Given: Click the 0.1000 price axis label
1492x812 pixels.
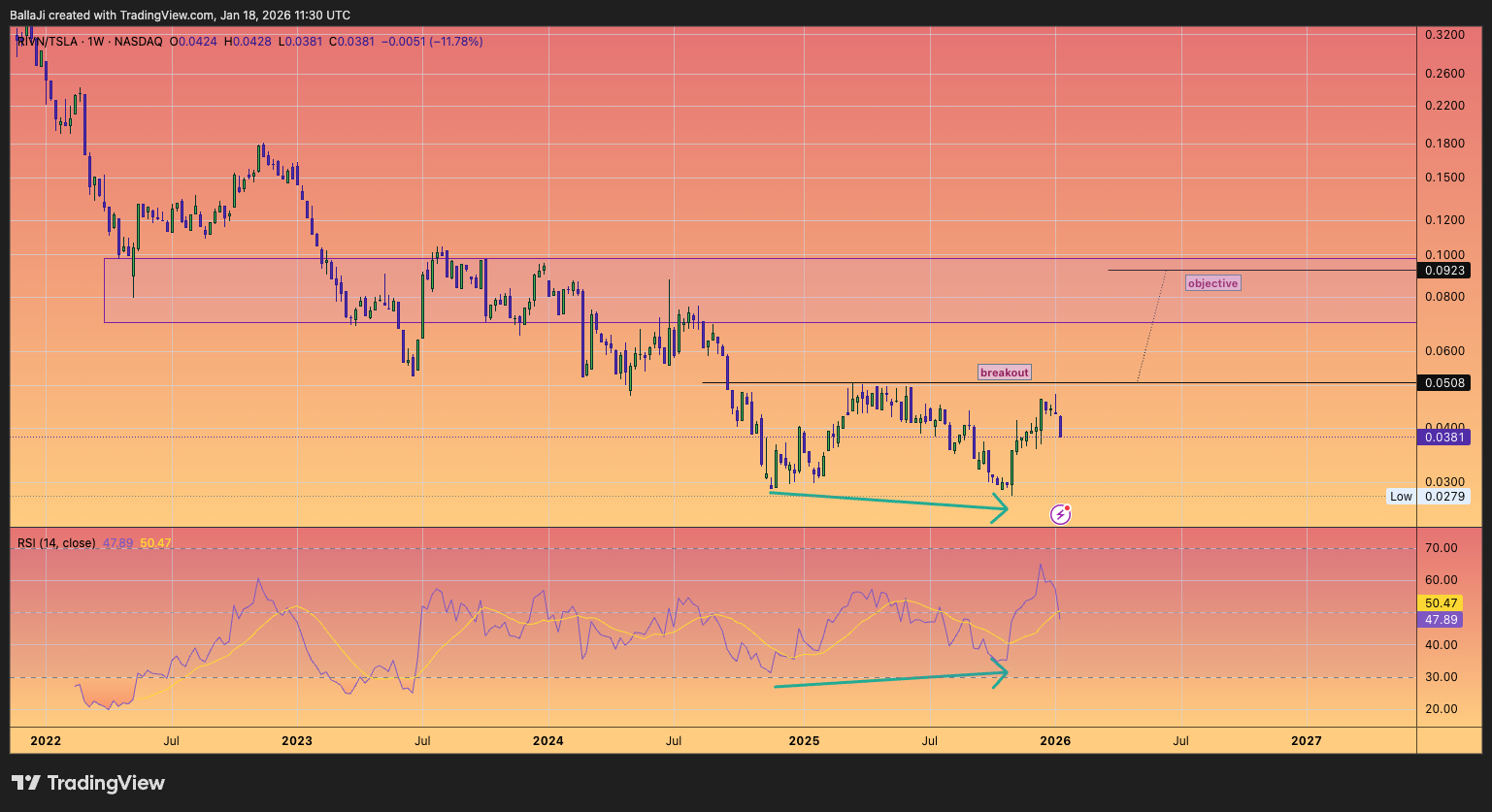Looking at the screenshot, I should pyautogui.click(x=1443, y=254).
